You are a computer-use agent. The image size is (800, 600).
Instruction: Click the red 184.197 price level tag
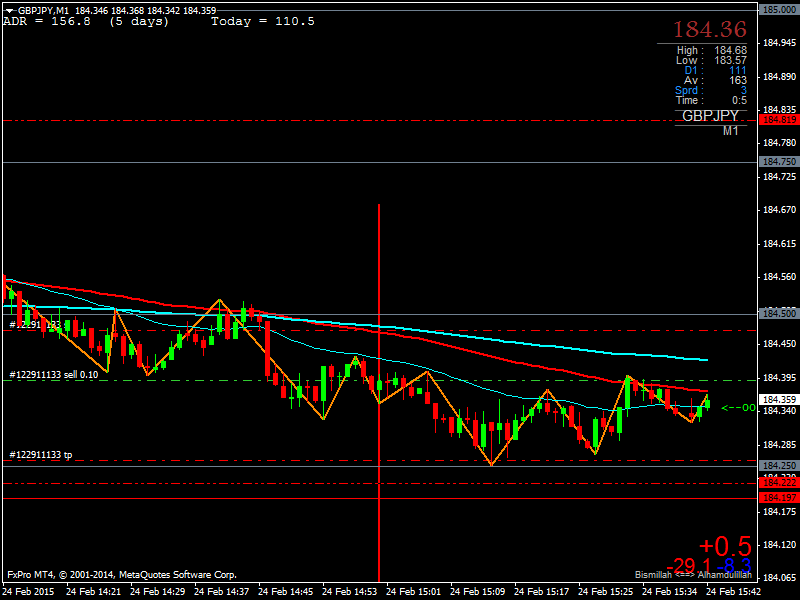click(x=779, y=498)
